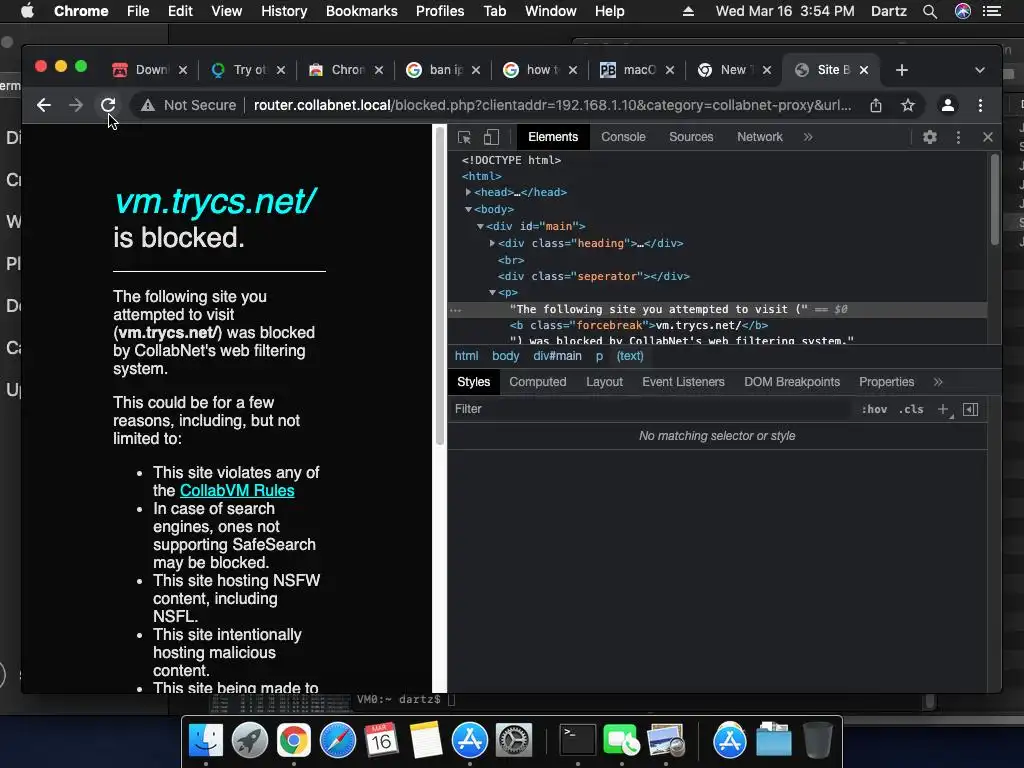The width and height of the screenshot is (1024, 768).
Task: Close the Try ot tab
Action: pyautogui.click(x=281, y=70)
